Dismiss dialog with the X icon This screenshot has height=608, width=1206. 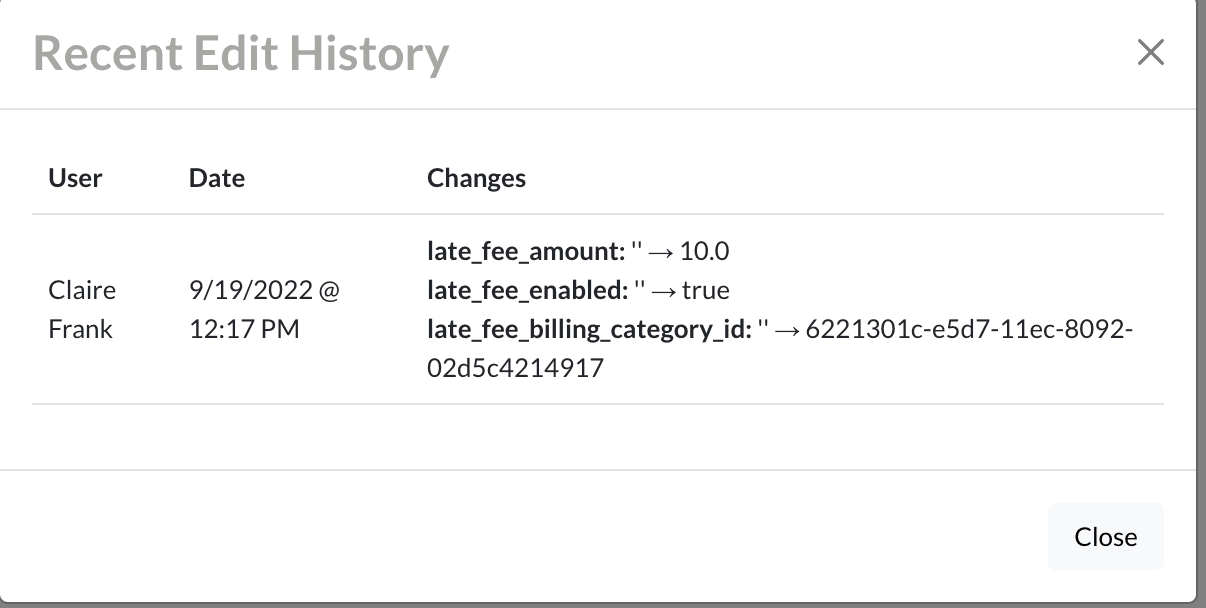tap(1151, 53)
